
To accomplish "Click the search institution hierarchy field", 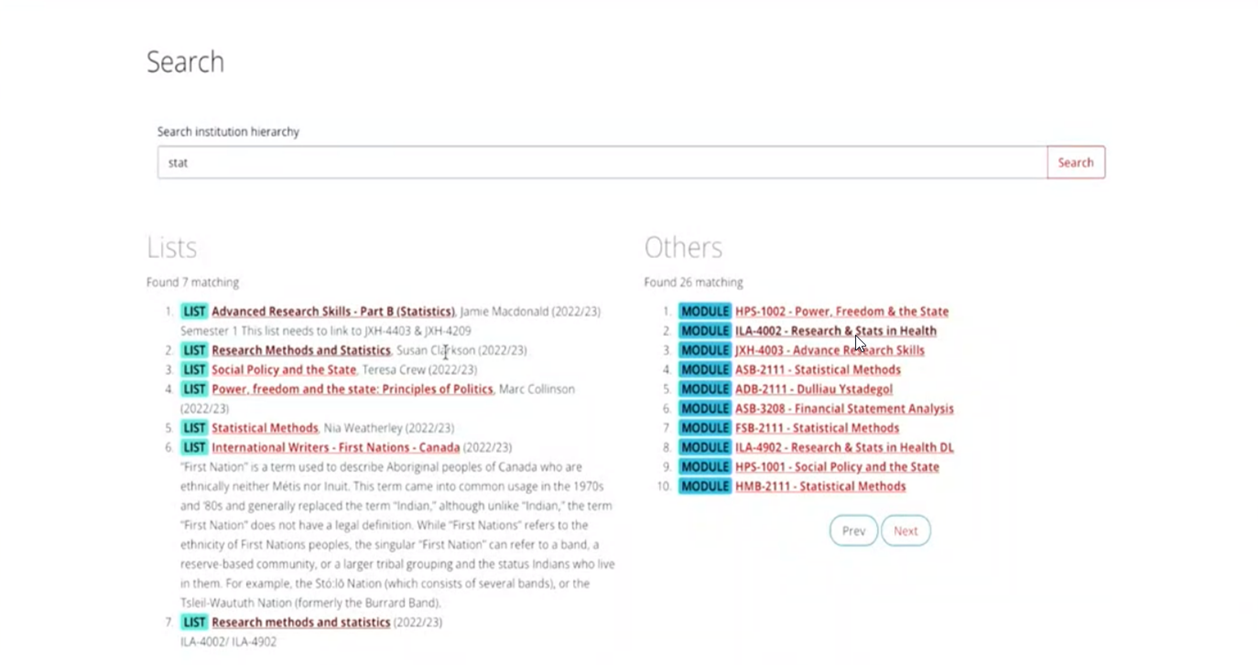I will (x=601, y=163).
